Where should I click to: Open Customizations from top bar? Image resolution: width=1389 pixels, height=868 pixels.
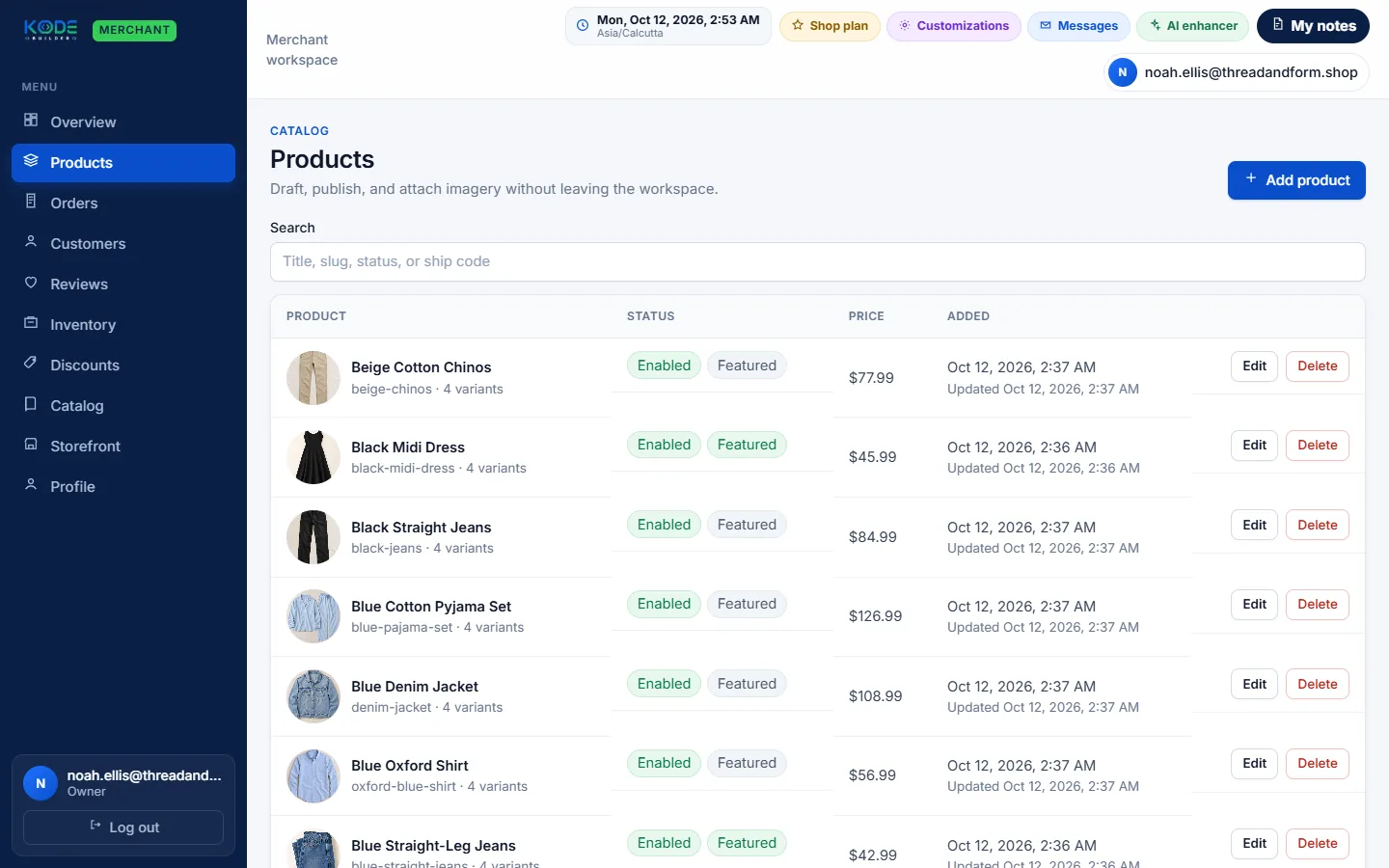[954, 26]
